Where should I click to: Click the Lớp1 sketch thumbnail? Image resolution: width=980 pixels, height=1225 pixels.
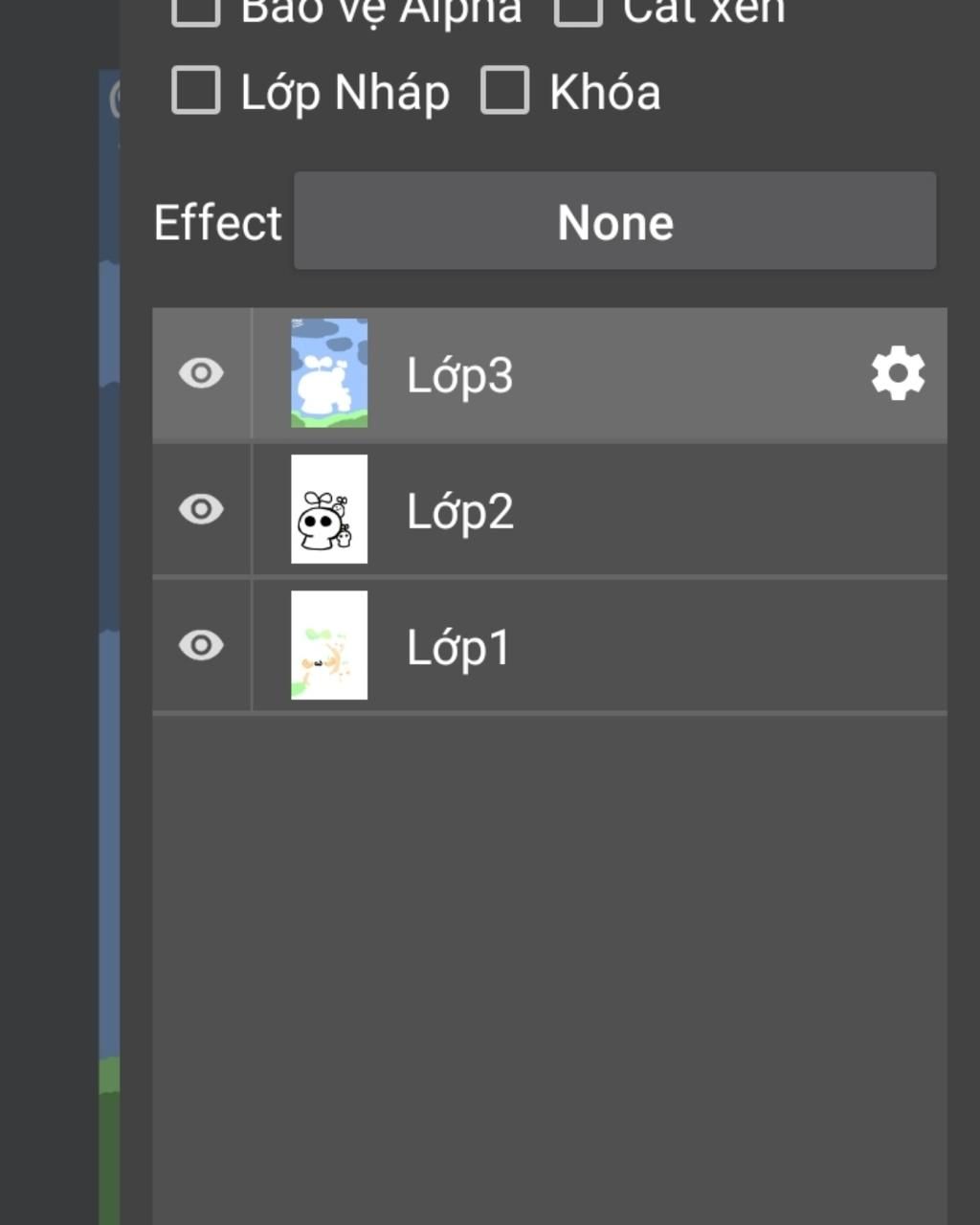coord(329,645)
